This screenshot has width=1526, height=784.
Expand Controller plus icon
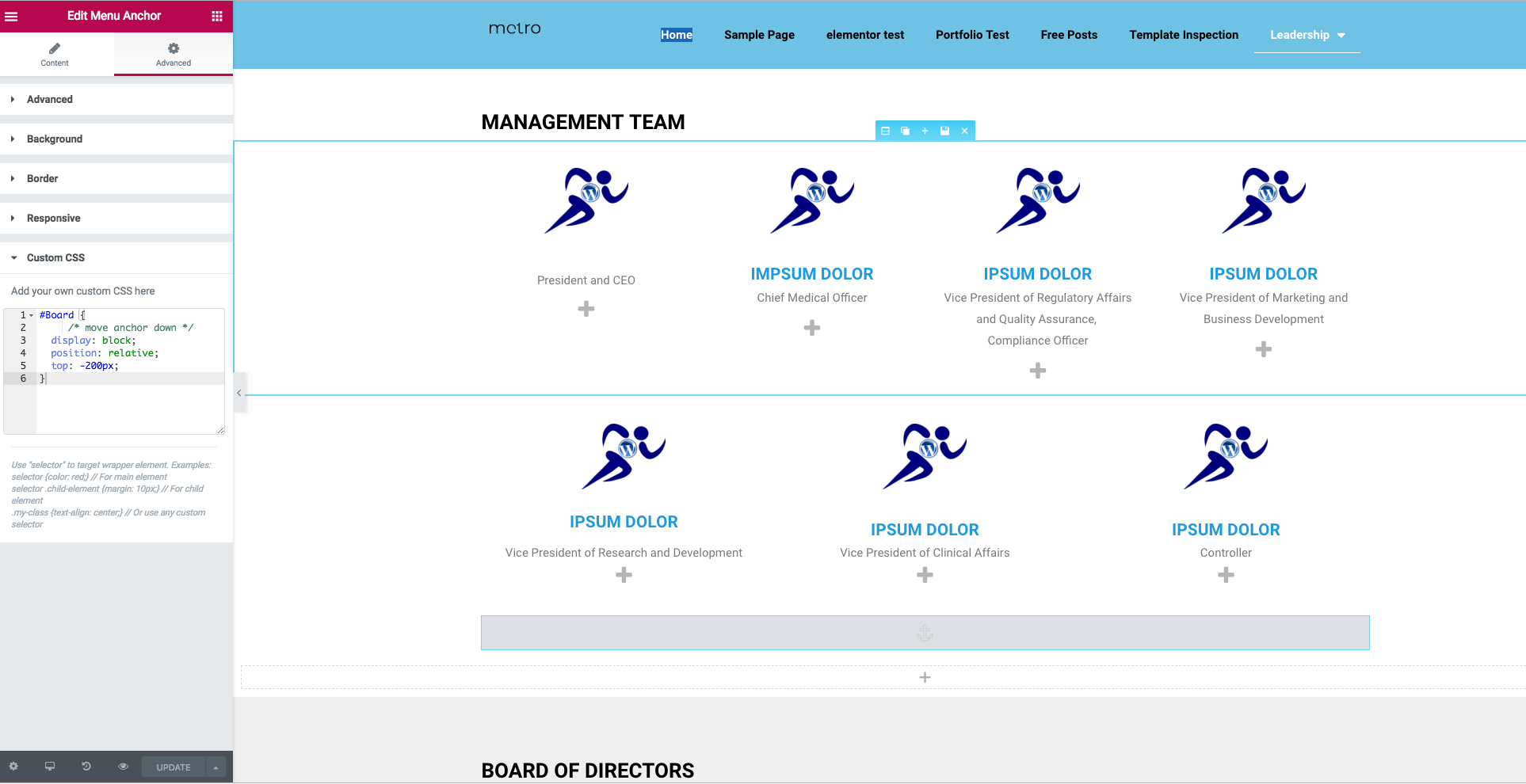click(1226, 575)
